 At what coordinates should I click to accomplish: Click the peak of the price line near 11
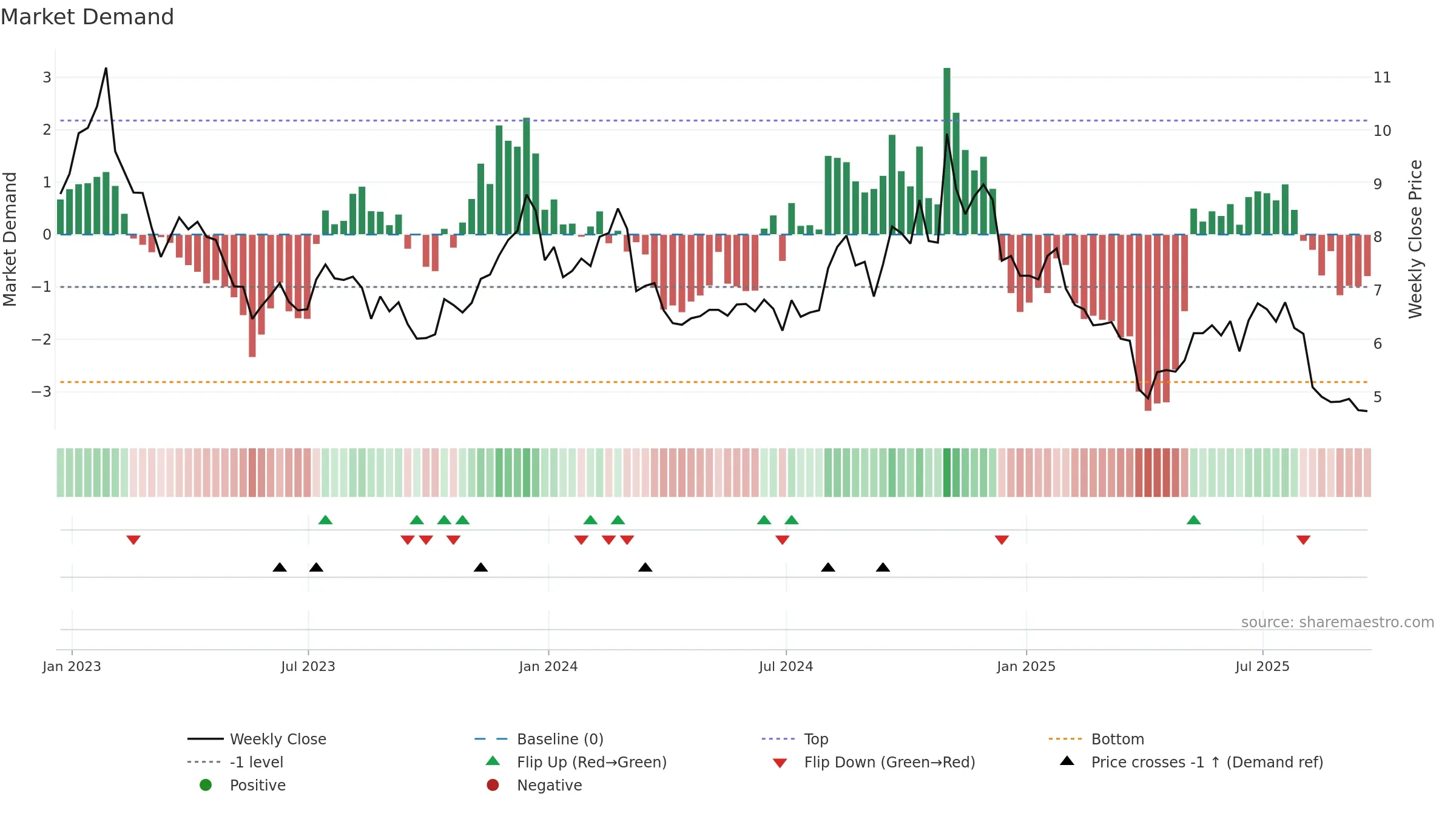(x=106, y=69)
